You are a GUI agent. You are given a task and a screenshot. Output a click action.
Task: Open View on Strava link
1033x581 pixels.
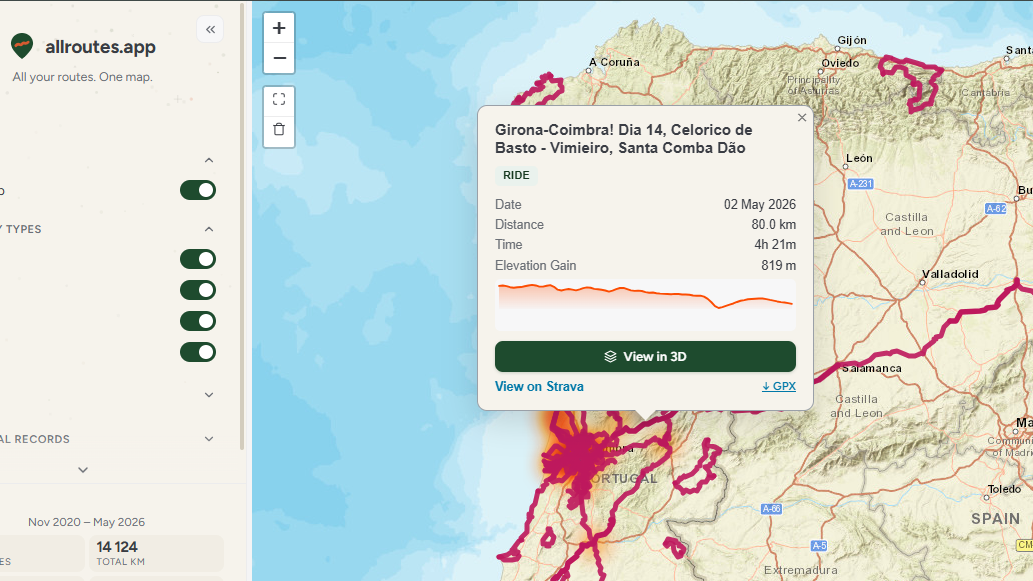tap(539, 387)
